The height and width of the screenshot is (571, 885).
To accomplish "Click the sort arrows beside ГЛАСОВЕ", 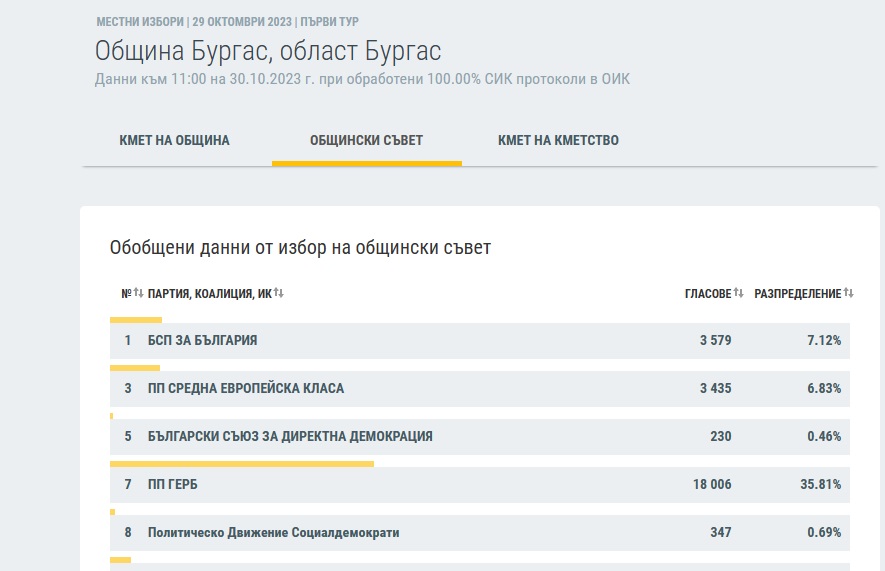I will click(739, 293).
